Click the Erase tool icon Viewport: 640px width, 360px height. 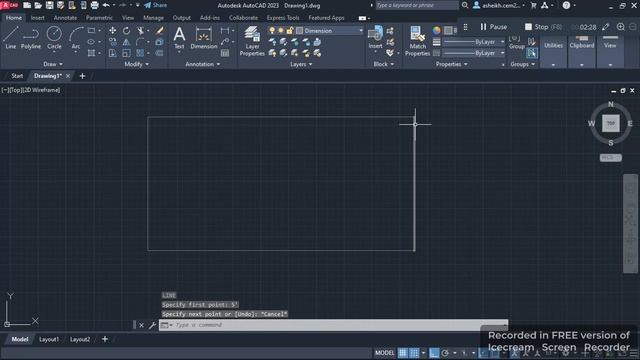click(160, 31)
